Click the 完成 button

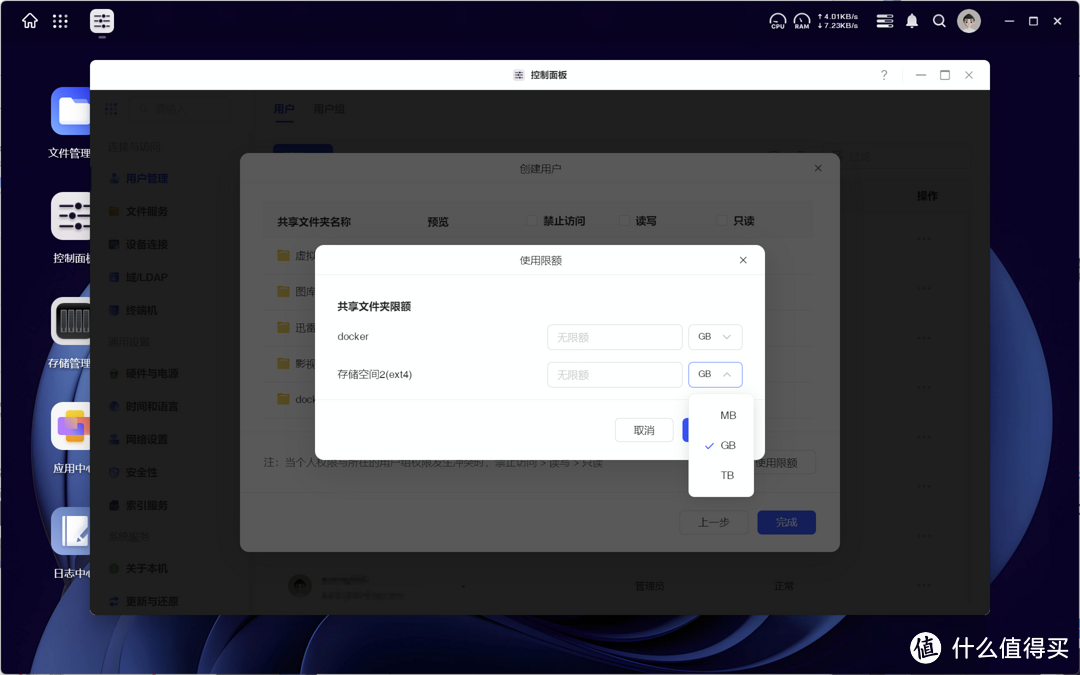point(786,522)
